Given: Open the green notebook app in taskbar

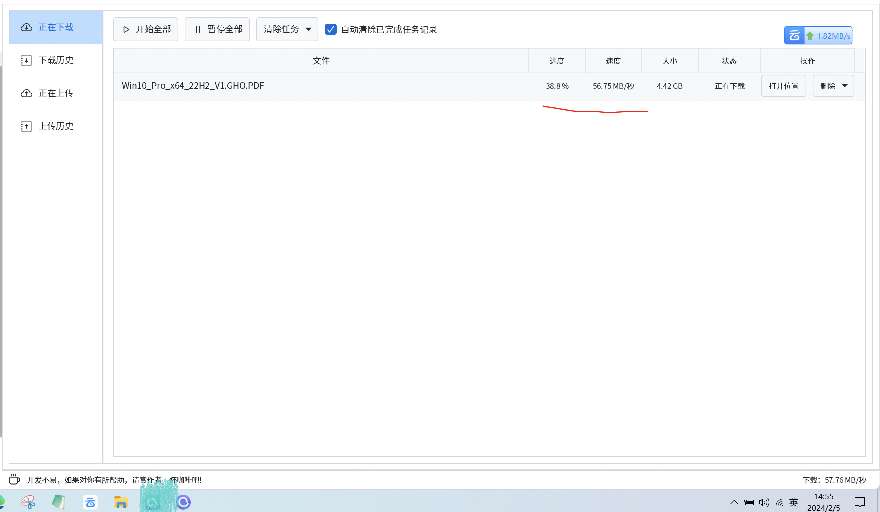Looking at the screenshot, I should coord(59,502).
